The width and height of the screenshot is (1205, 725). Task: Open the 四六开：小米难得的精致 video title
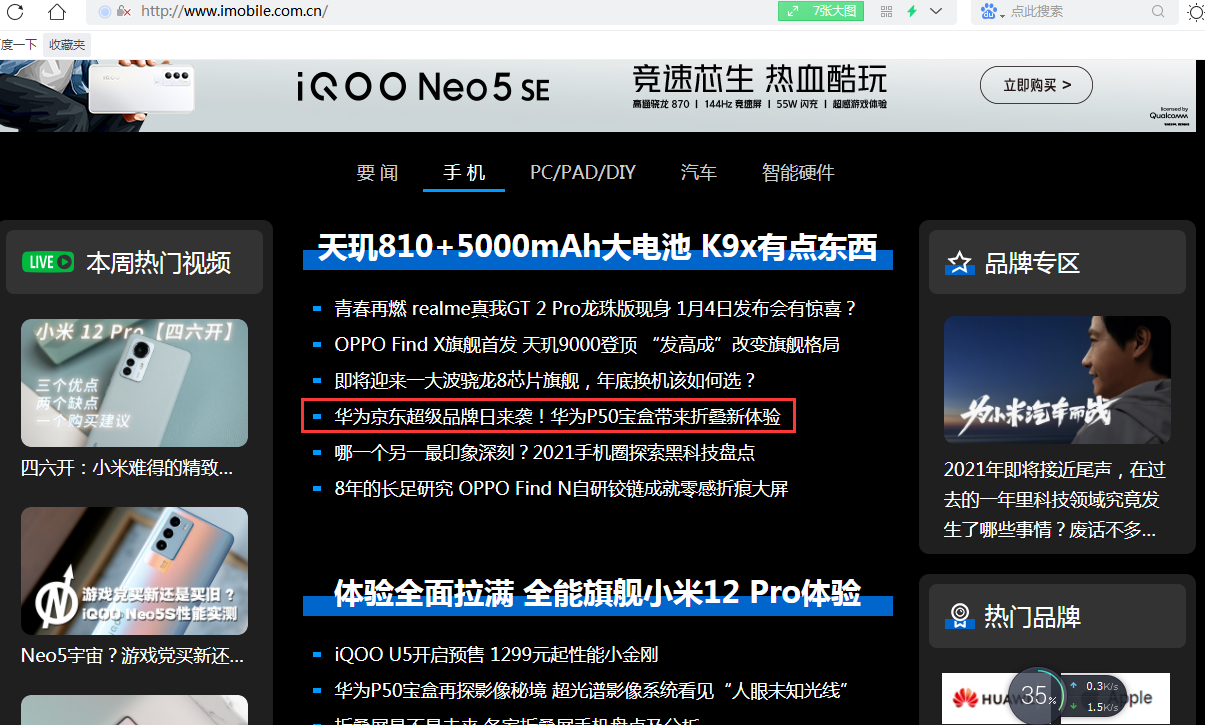click(x=127, y=467)
